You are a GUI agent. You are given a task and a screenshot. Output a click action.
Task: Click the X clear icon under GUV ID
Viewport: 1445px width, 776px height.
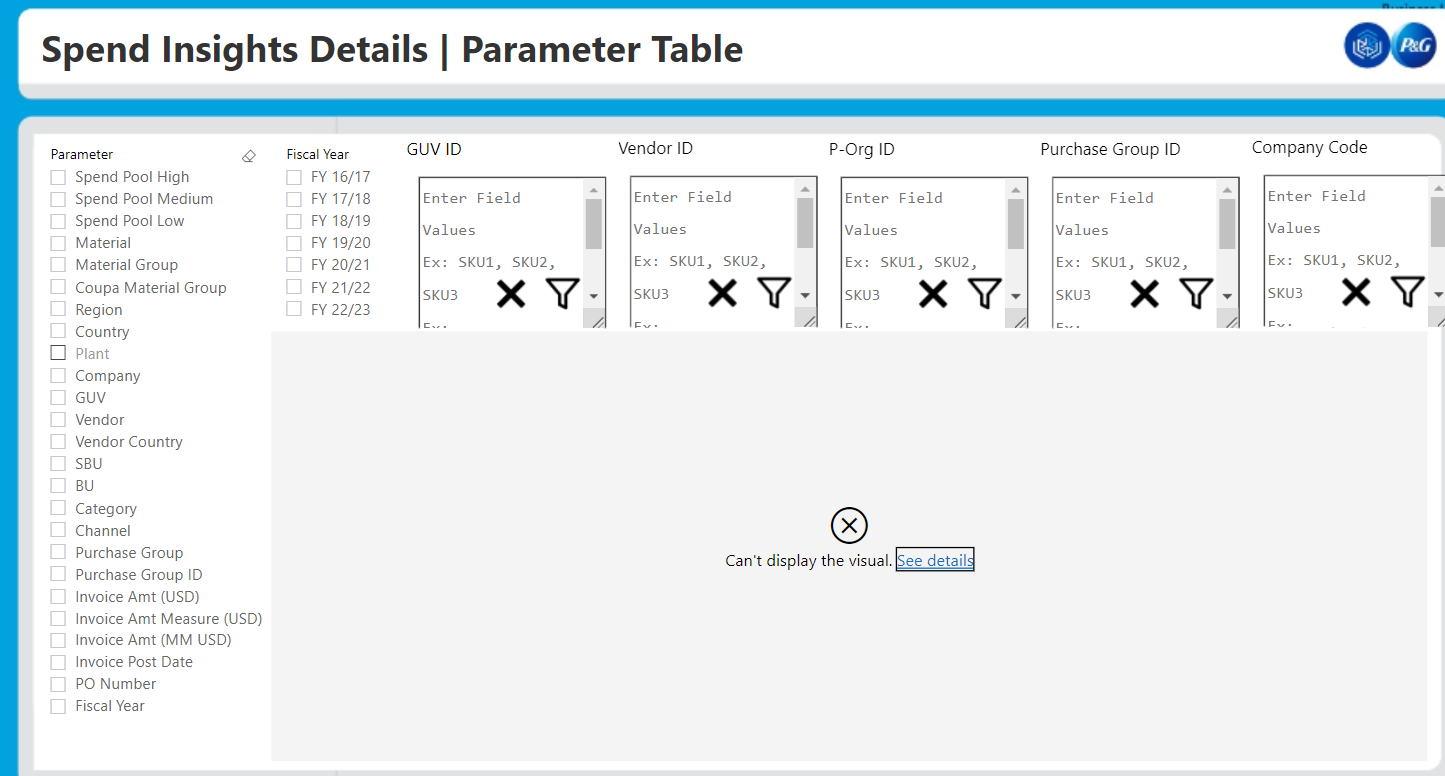[511, 294]
